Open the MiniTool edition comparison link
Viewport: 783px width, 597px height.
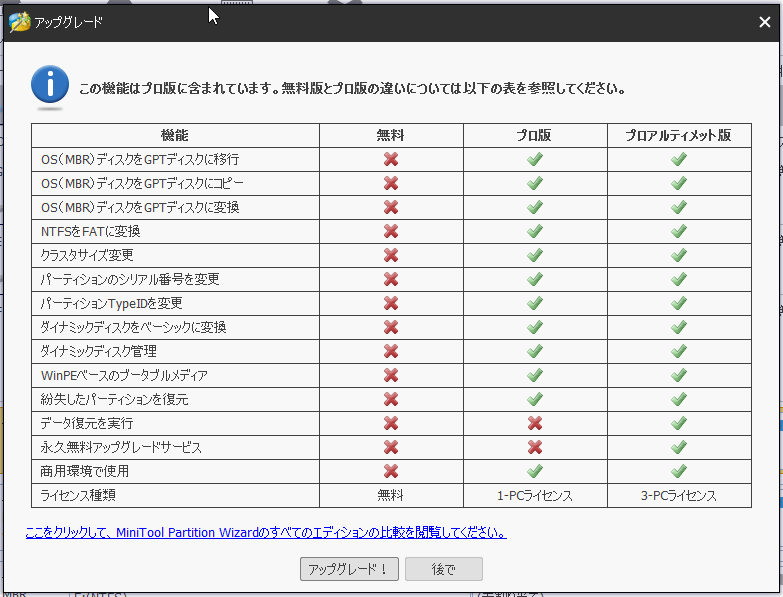[265, 532]
